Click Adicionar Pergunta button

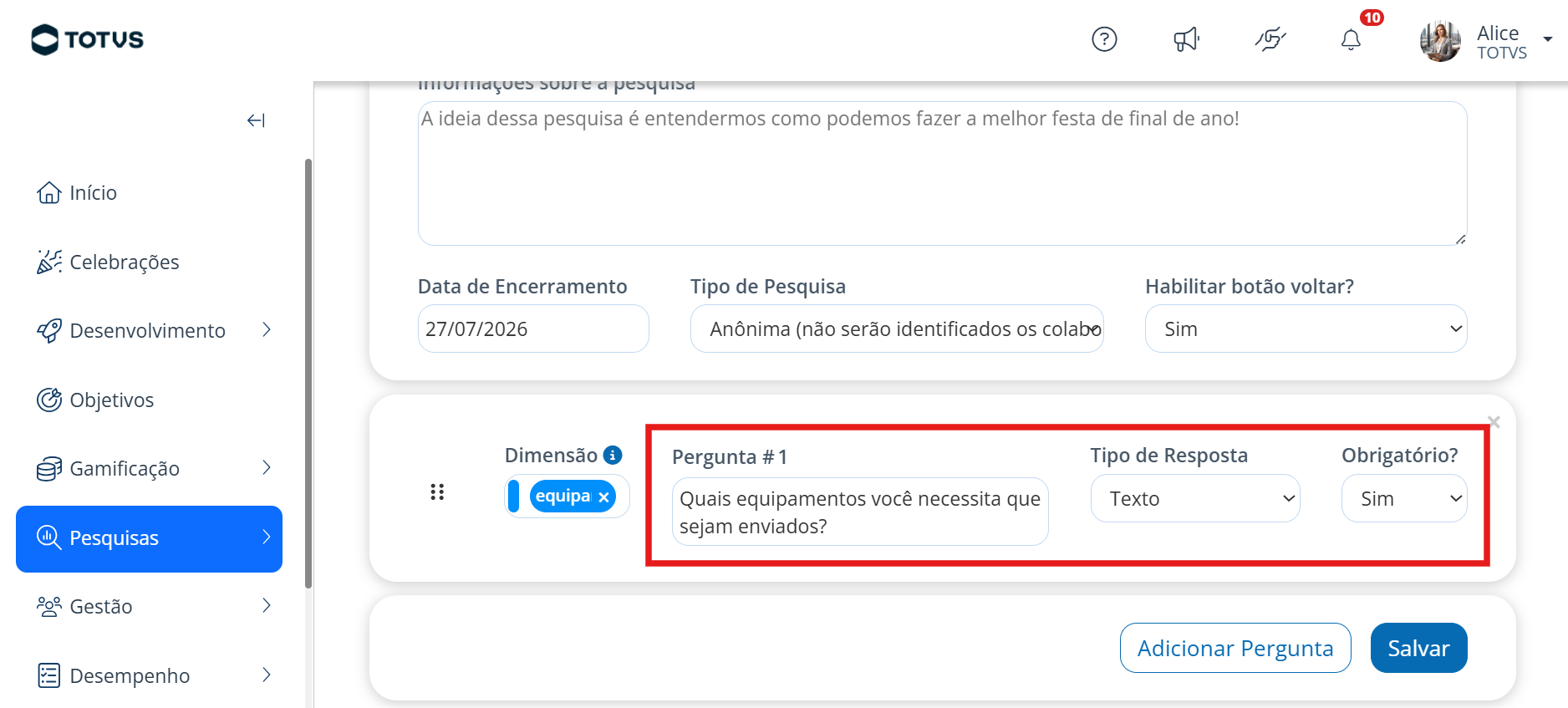(1235, 648)
